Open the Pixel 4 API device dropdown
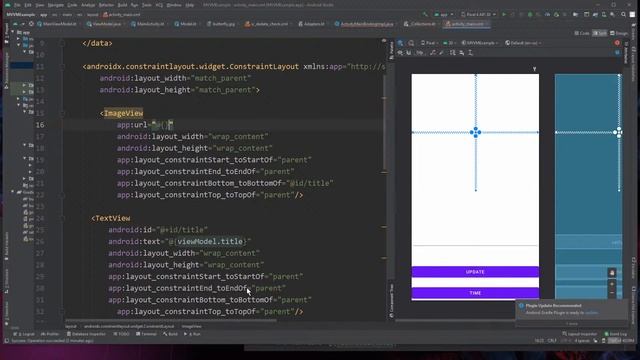The height and width of the screenshot is (360, 640). [478, 14]
